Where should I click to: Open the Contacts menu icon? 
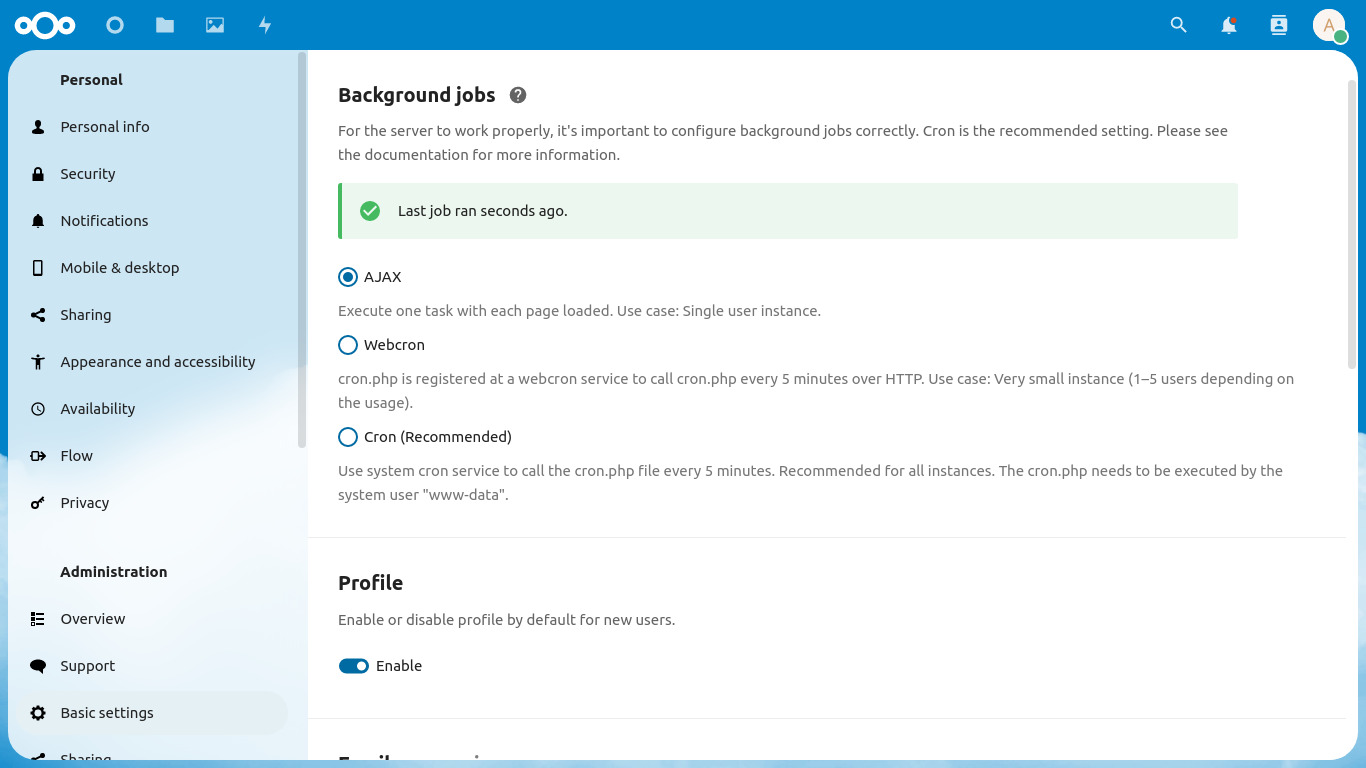click(x=1279, y=25)
